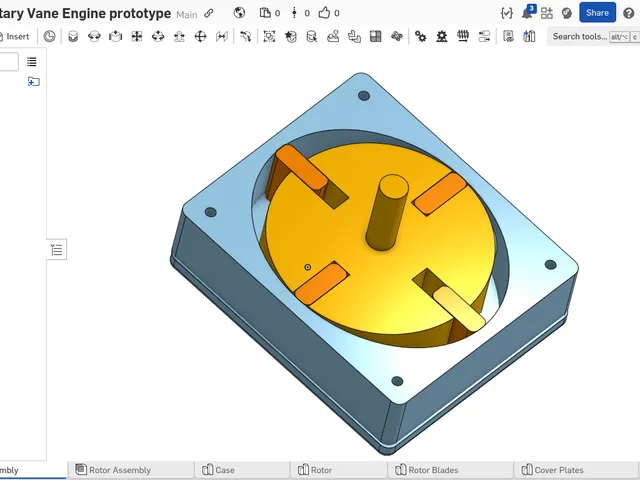Click the Insert parts button

(x=15, y=36)
